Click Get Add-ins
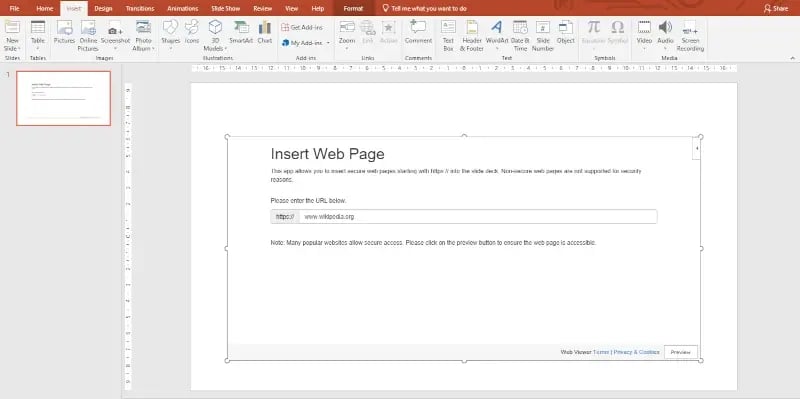The width and height of the screenshot is (800, 399). 302,28
